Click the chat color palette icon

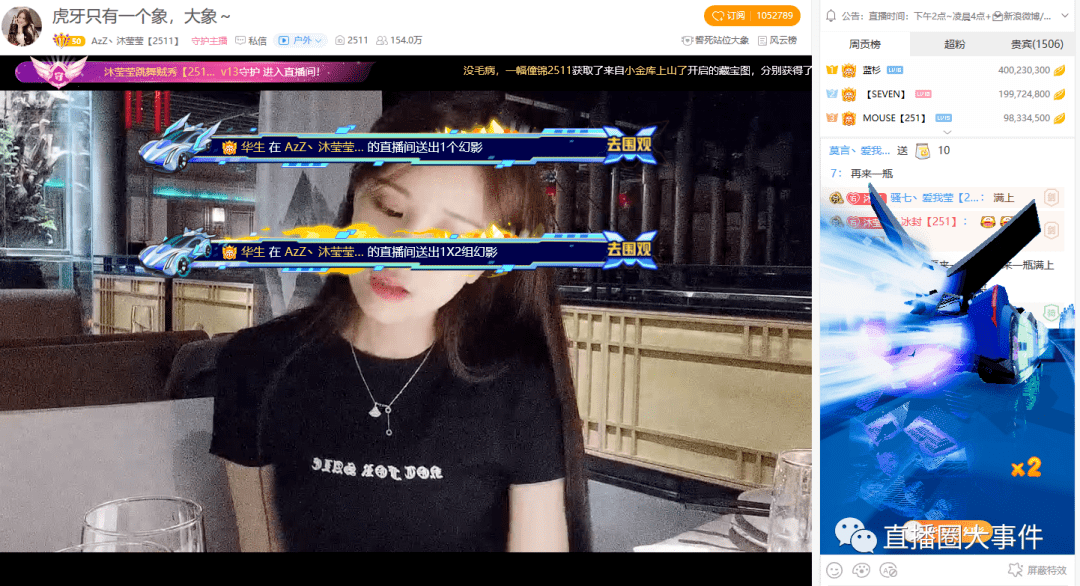[x=862, y=572]
